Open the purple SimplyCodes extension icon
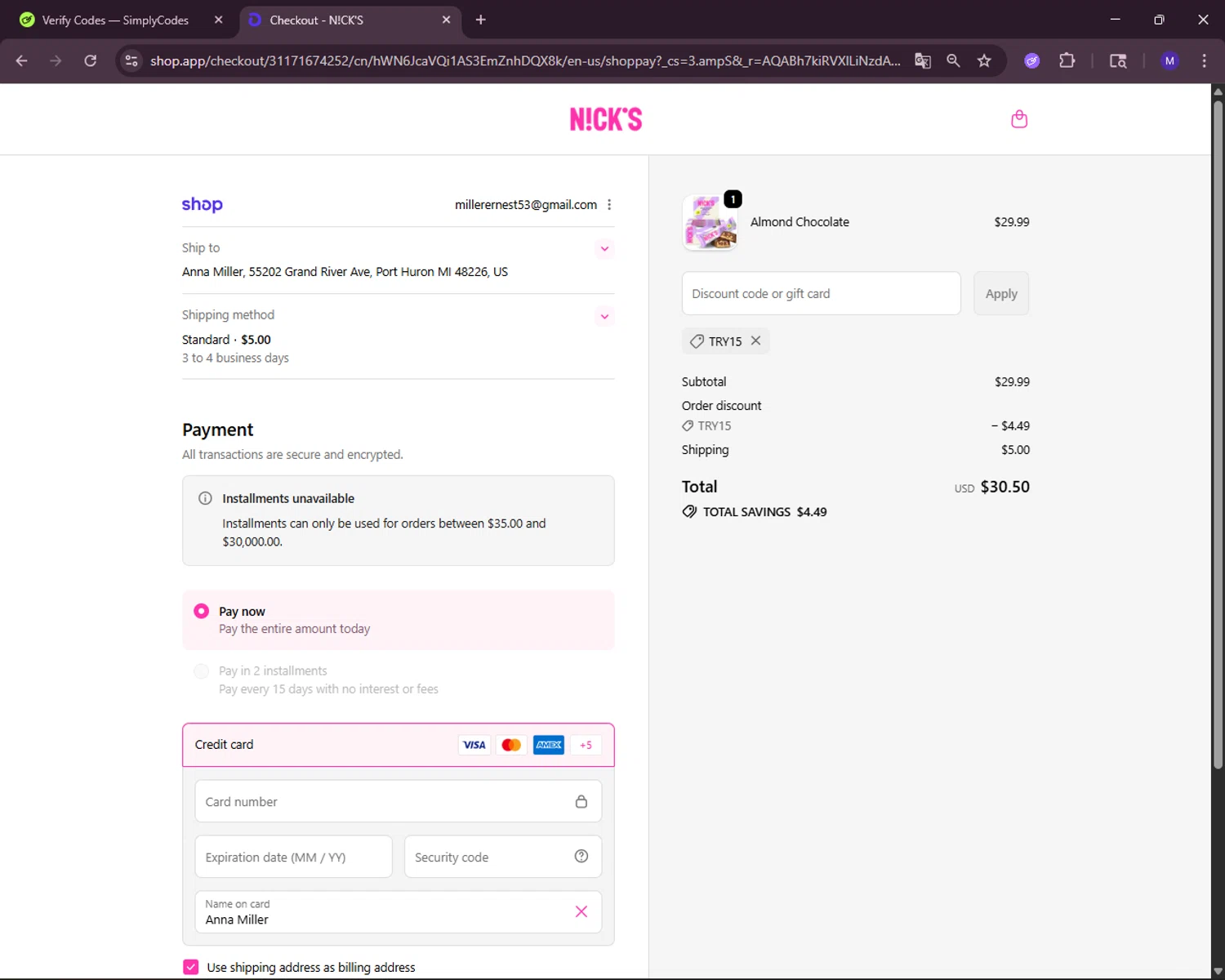 tap(1032, 60)
